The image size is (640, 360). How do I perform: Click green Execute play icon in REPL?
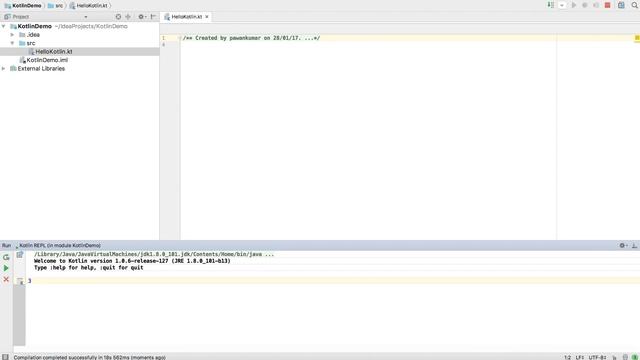(x=6, y=268)
